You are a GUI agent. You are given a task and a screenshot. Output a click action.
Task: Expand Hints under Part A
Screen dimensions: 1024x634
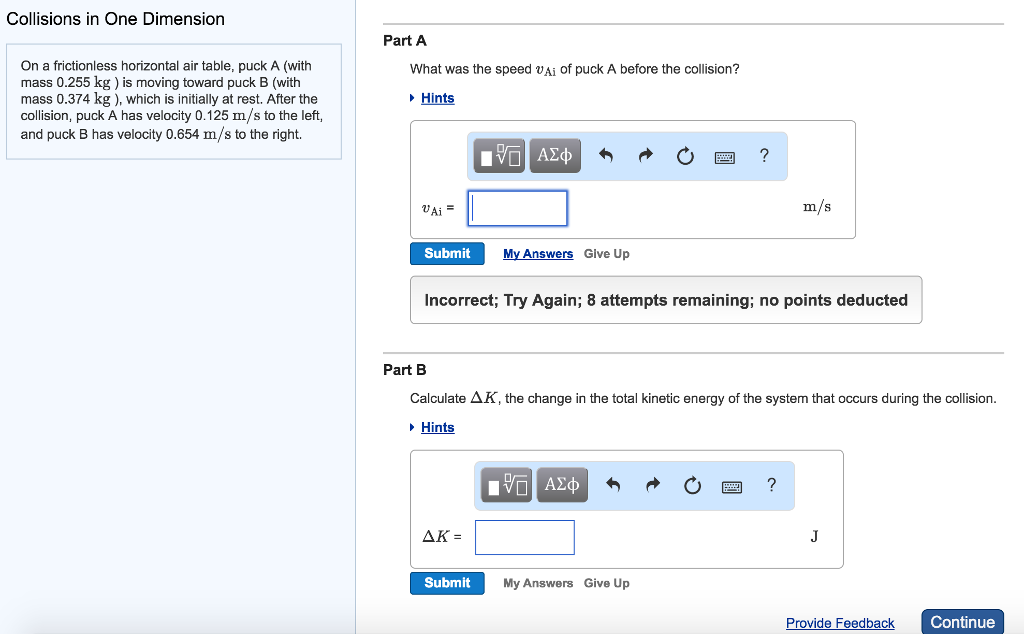[x=437, y=98]
